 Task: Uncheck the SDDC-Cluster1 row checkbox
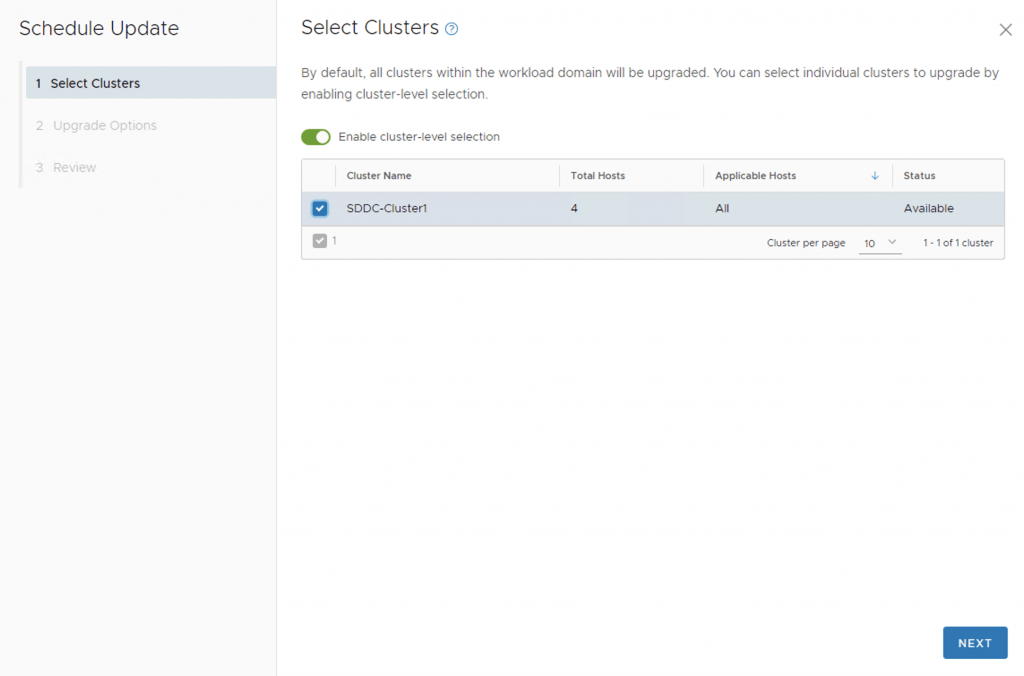point(320,209)
